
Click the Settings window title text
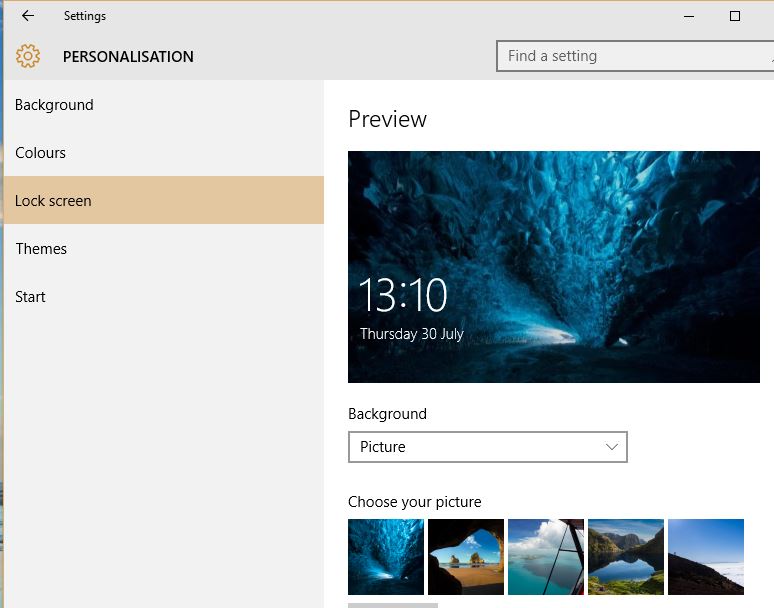[85, 16]
